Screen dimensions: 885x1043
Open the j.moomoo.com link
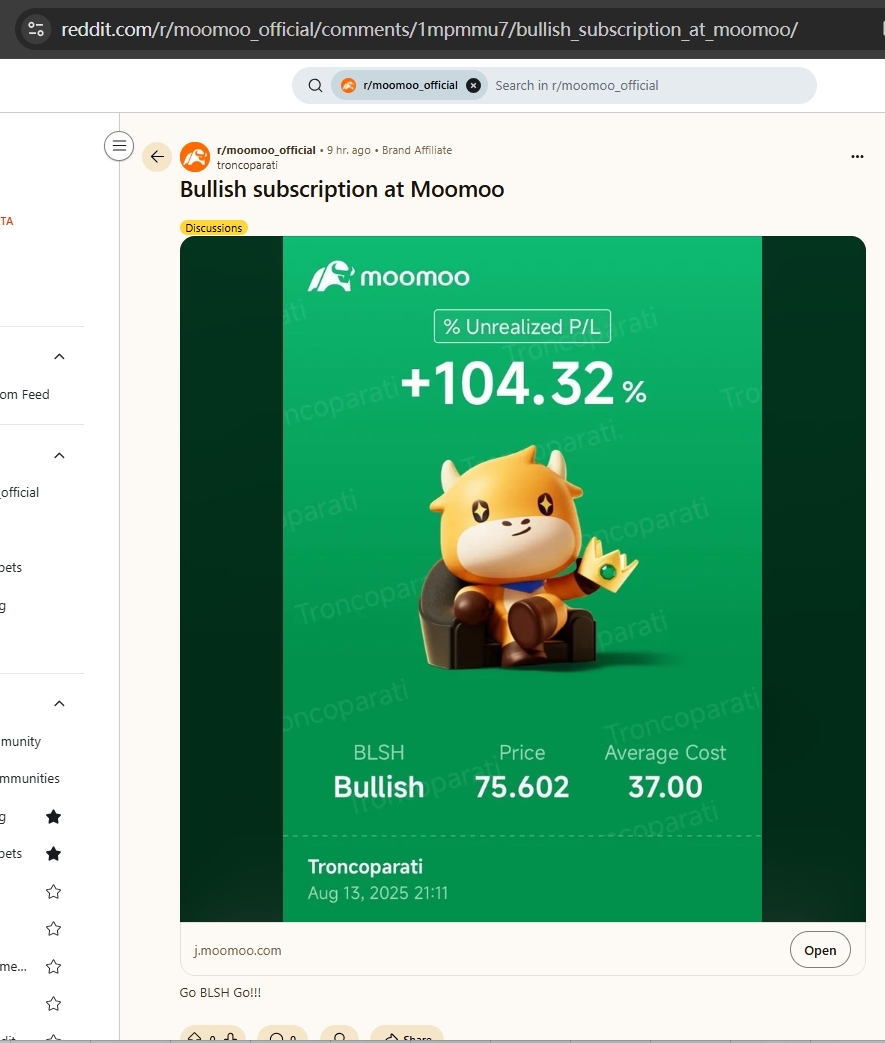tap(237, 951)
